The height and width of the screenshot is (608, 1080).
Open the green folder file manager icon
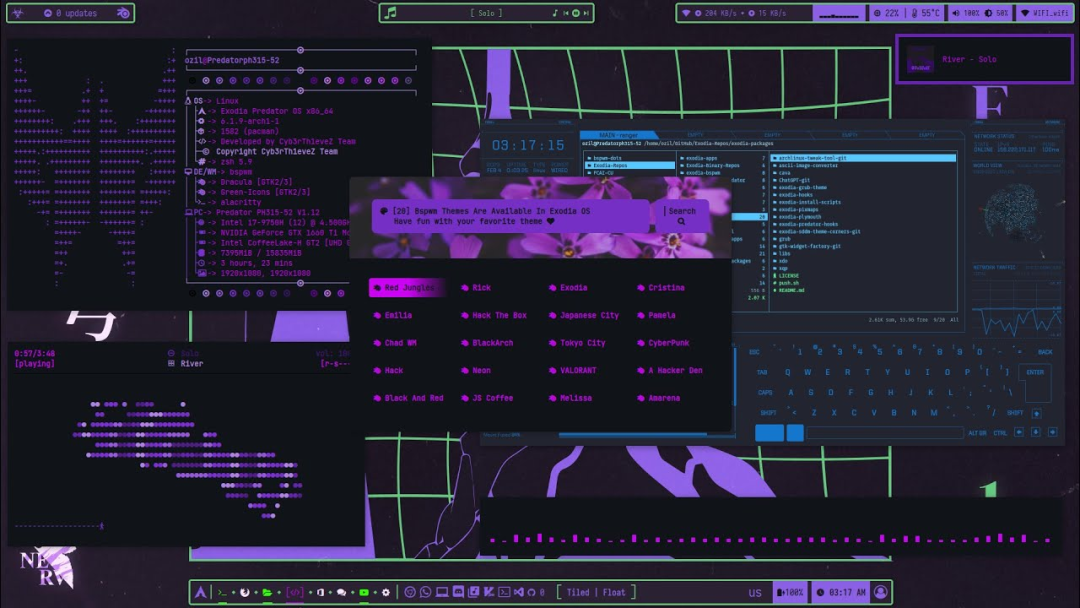pyautogui.click(x=267, y=592)
